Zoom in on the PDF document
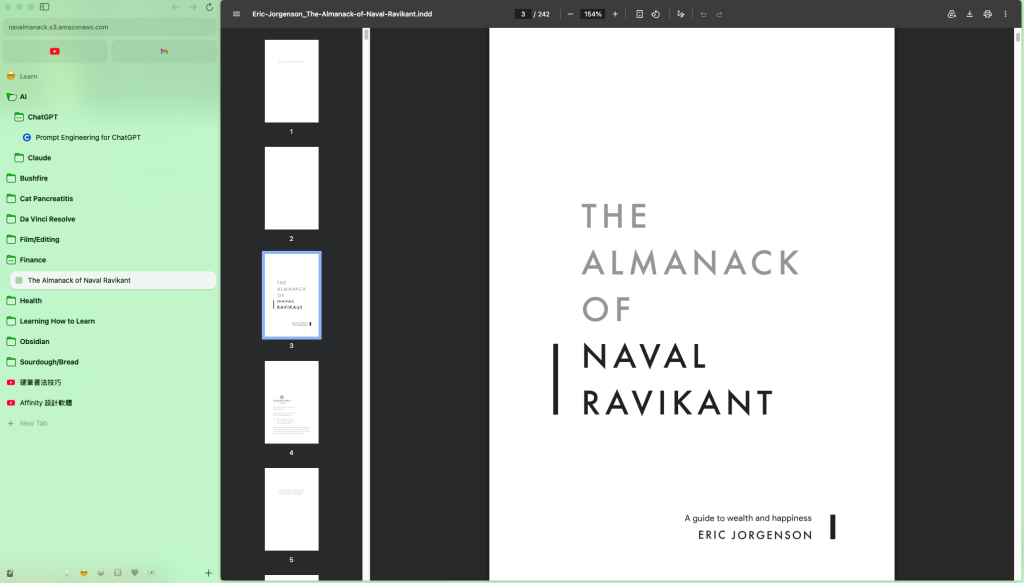 coord(615,14)
